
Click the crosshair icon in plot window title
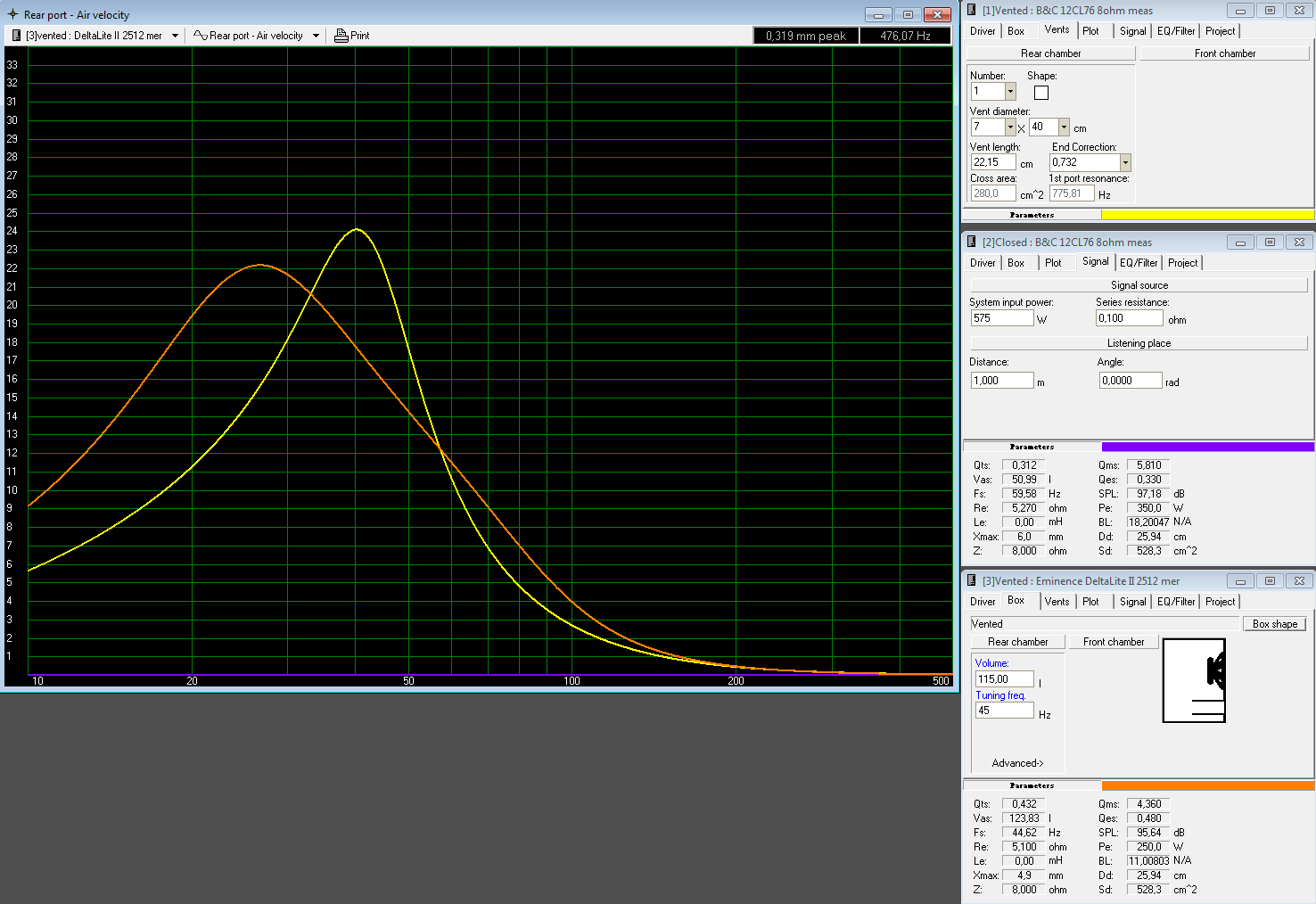click(12, 14)
